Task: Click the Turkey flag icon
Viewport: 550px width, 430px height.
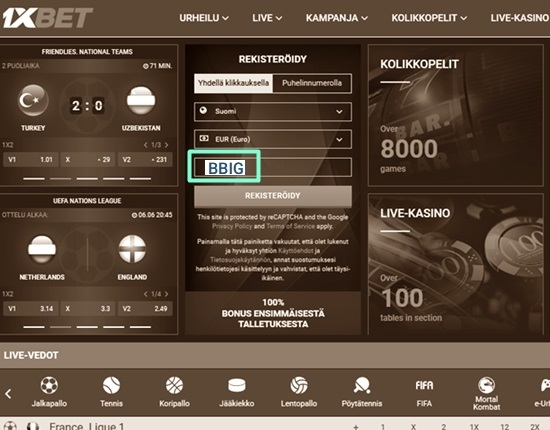Action: [x=33, y=101]
